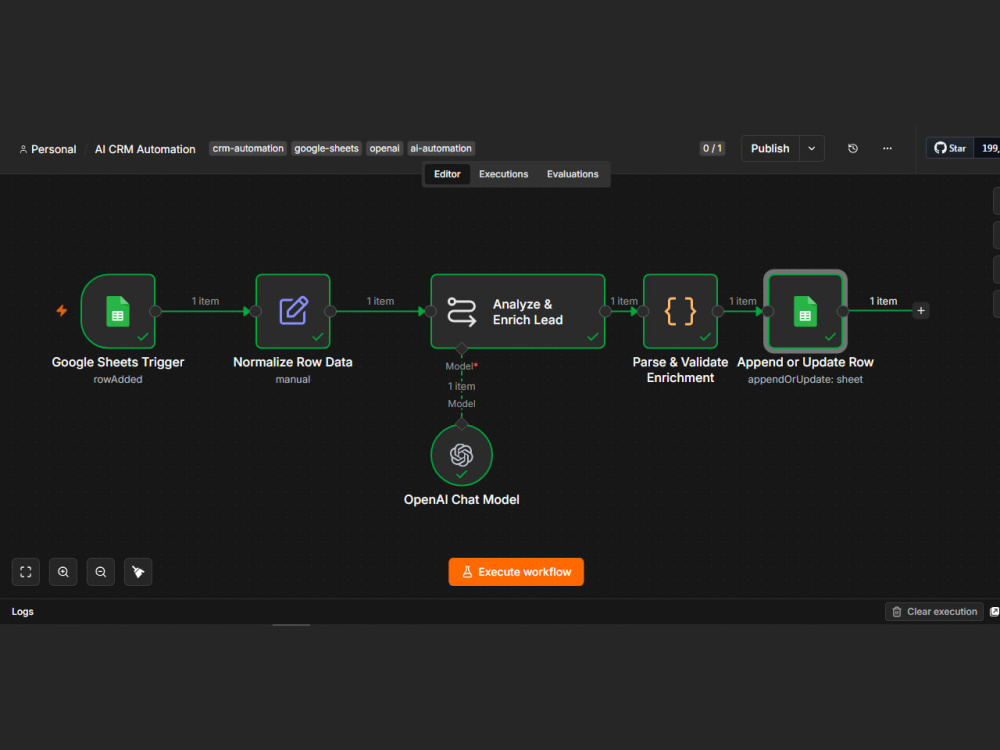Click the output connector of Normalize Row Data

[x=330, y=311]
